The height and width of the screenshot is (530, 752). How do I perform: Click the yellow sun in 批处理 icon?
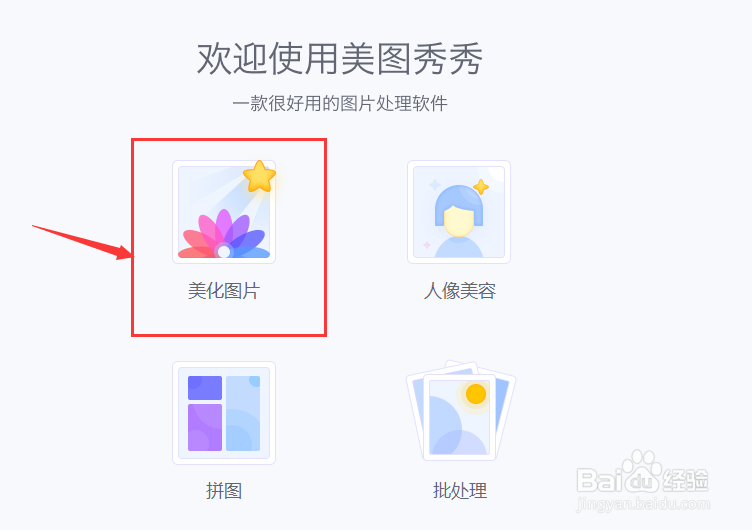476,394
